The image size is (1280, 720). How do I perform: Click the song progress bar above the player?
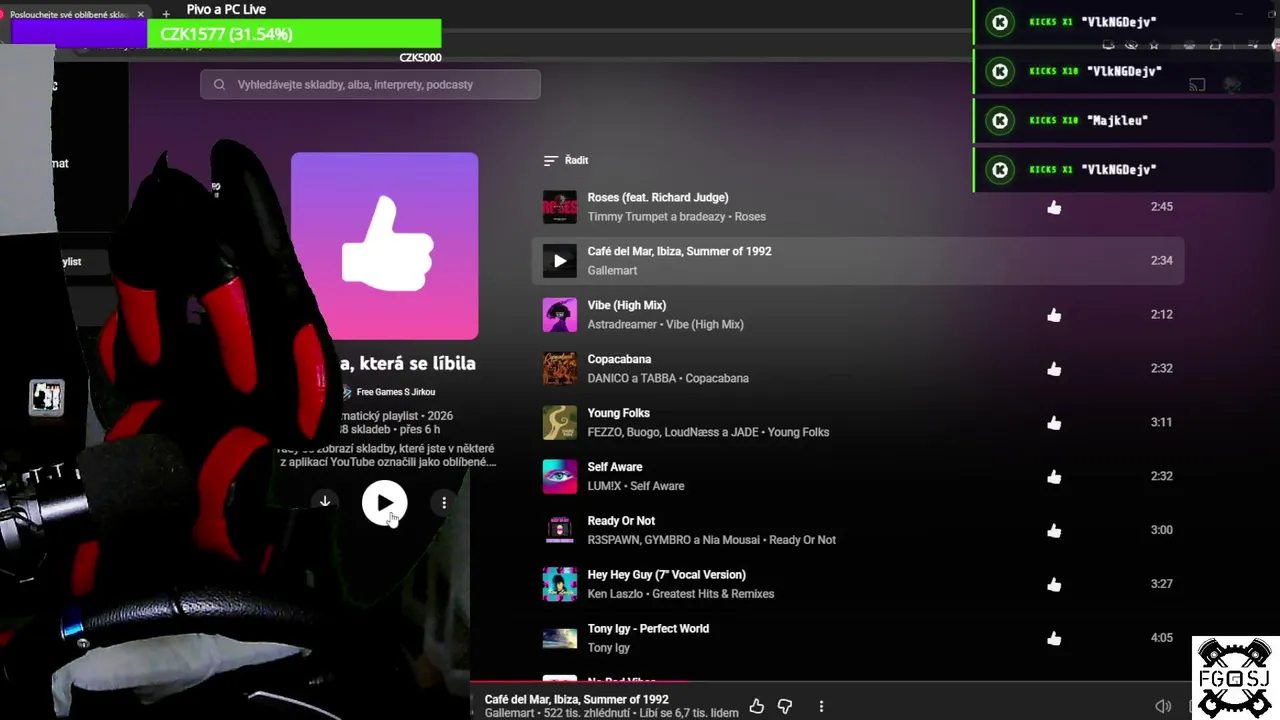pyautogui.click(x=875, y=682)
